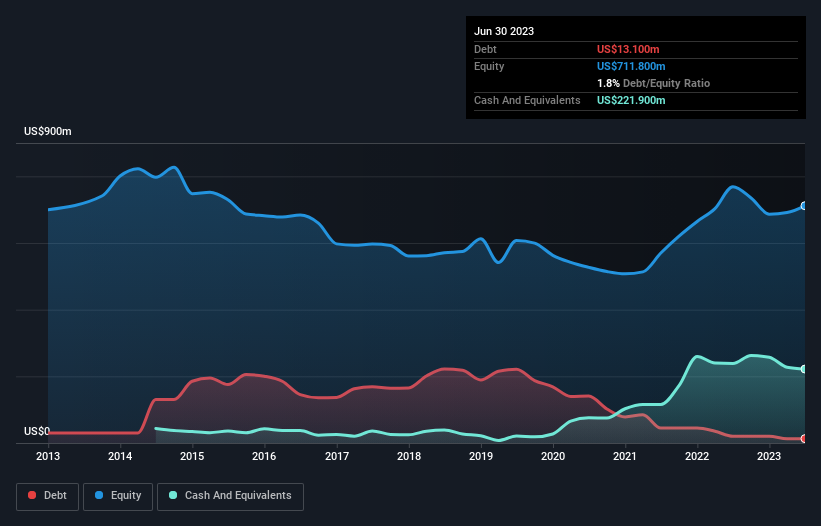Toggle the Cash And Equivalents legend button
This screenshot has width=821, height=526.
click(230, 496)
